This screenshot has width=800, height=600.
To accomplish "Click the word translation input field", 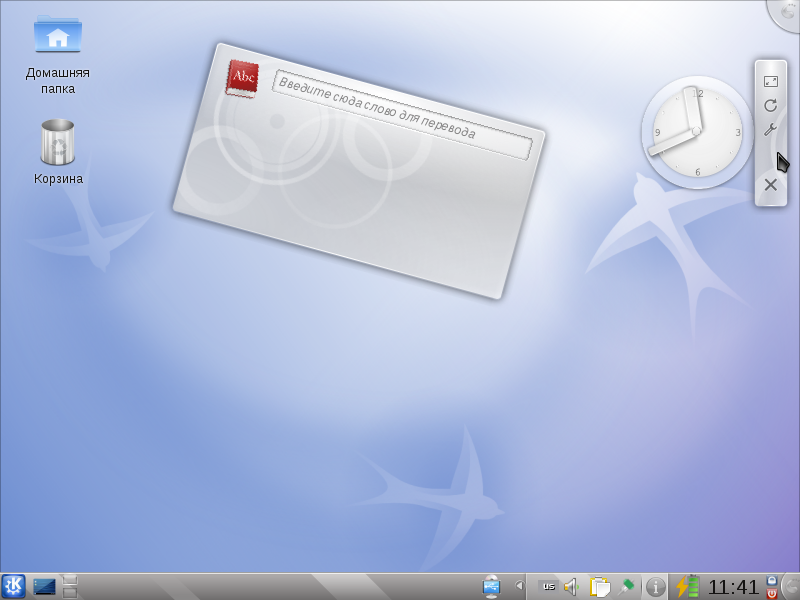I will [403, 115].
